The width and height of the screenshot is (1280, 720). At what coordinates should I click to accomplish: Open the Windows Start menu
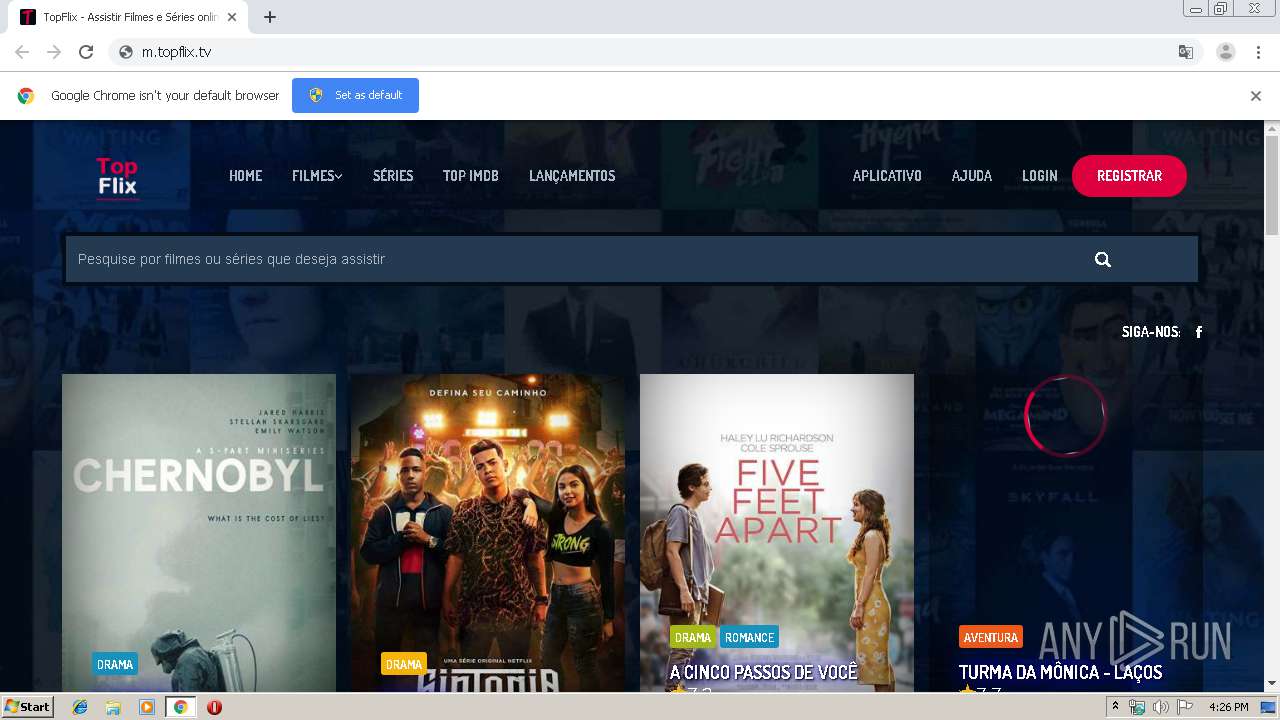(27, 707)
